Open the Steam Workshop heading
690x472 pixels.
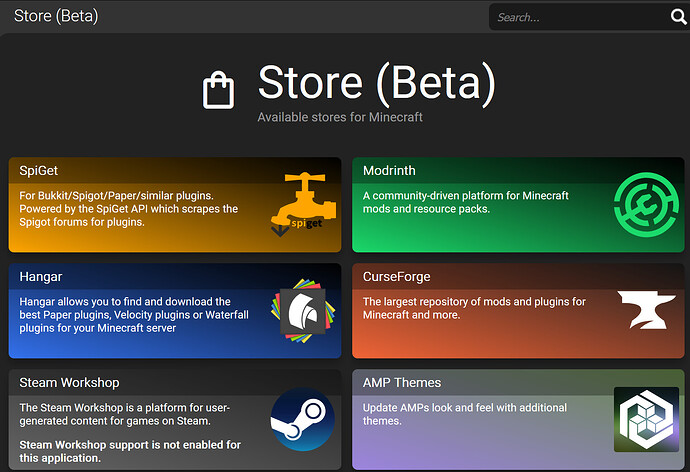69,383
